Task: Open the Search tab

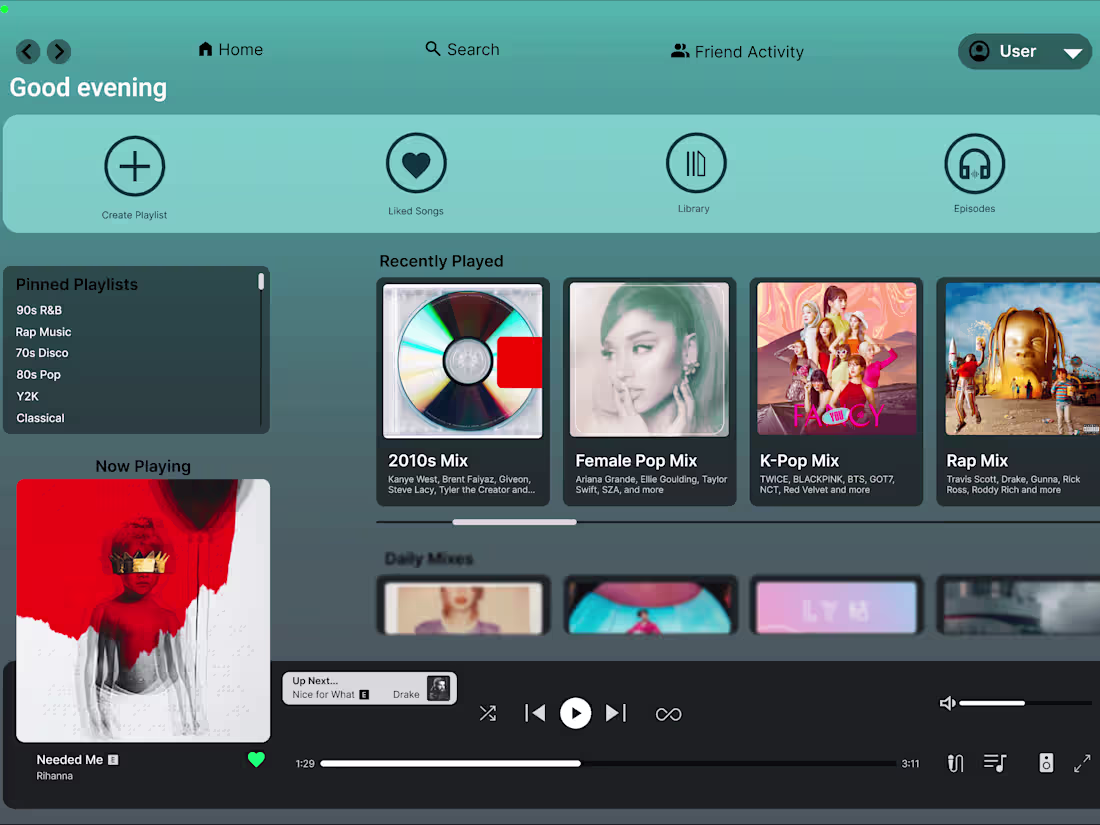Action: coord(462,49)
